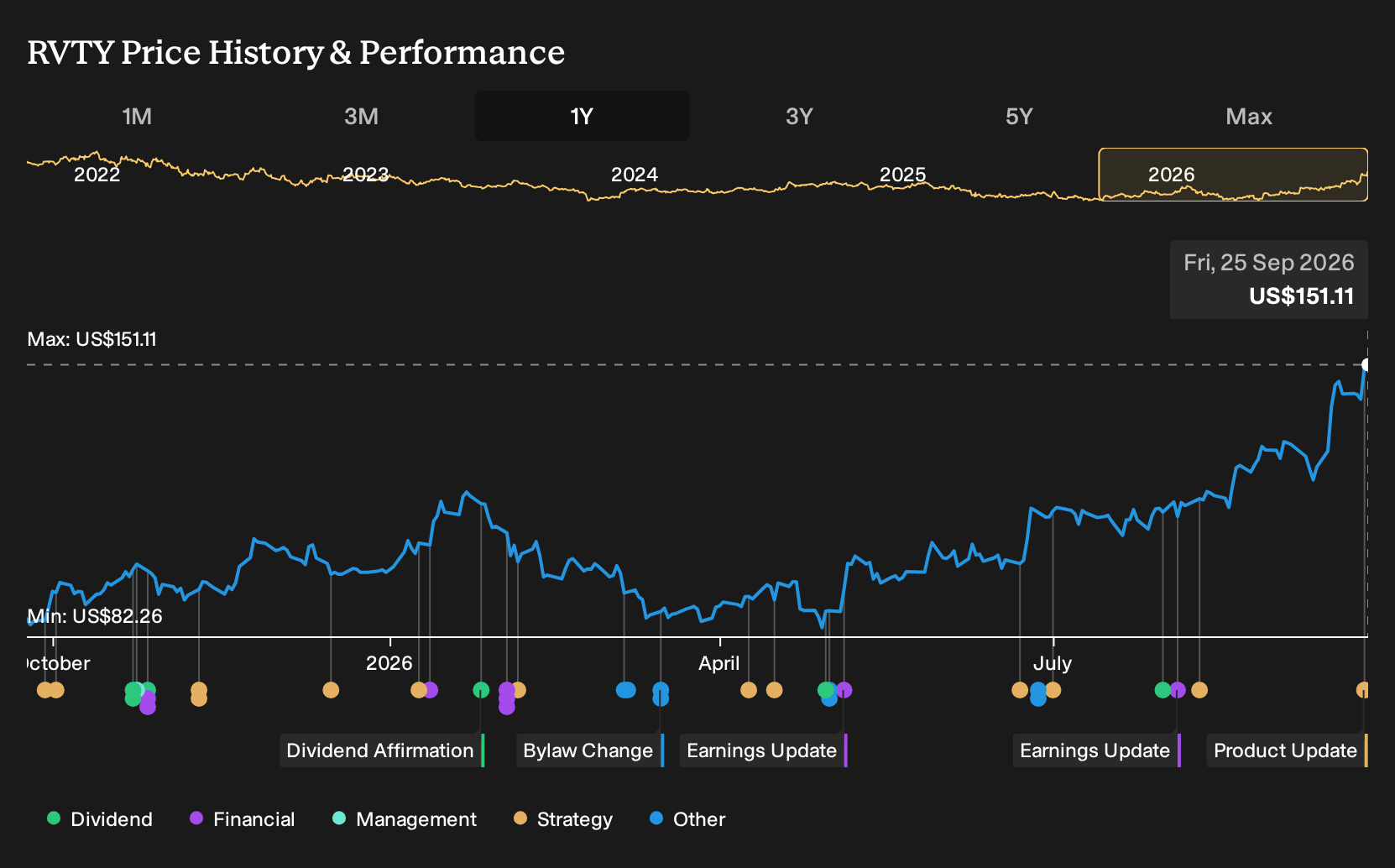Click 2024 in the overview mini chart
Screen dimensions: 1395x868
point(635,175)
